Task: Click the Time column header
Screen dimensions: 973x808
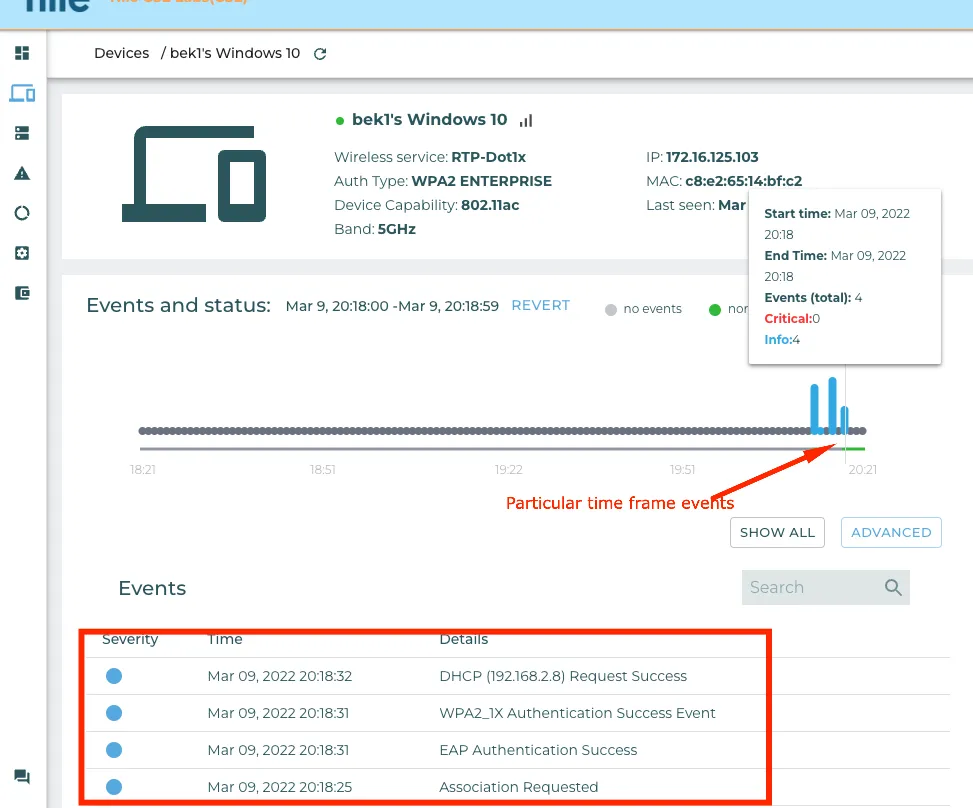Action: (x=225, y=639)
